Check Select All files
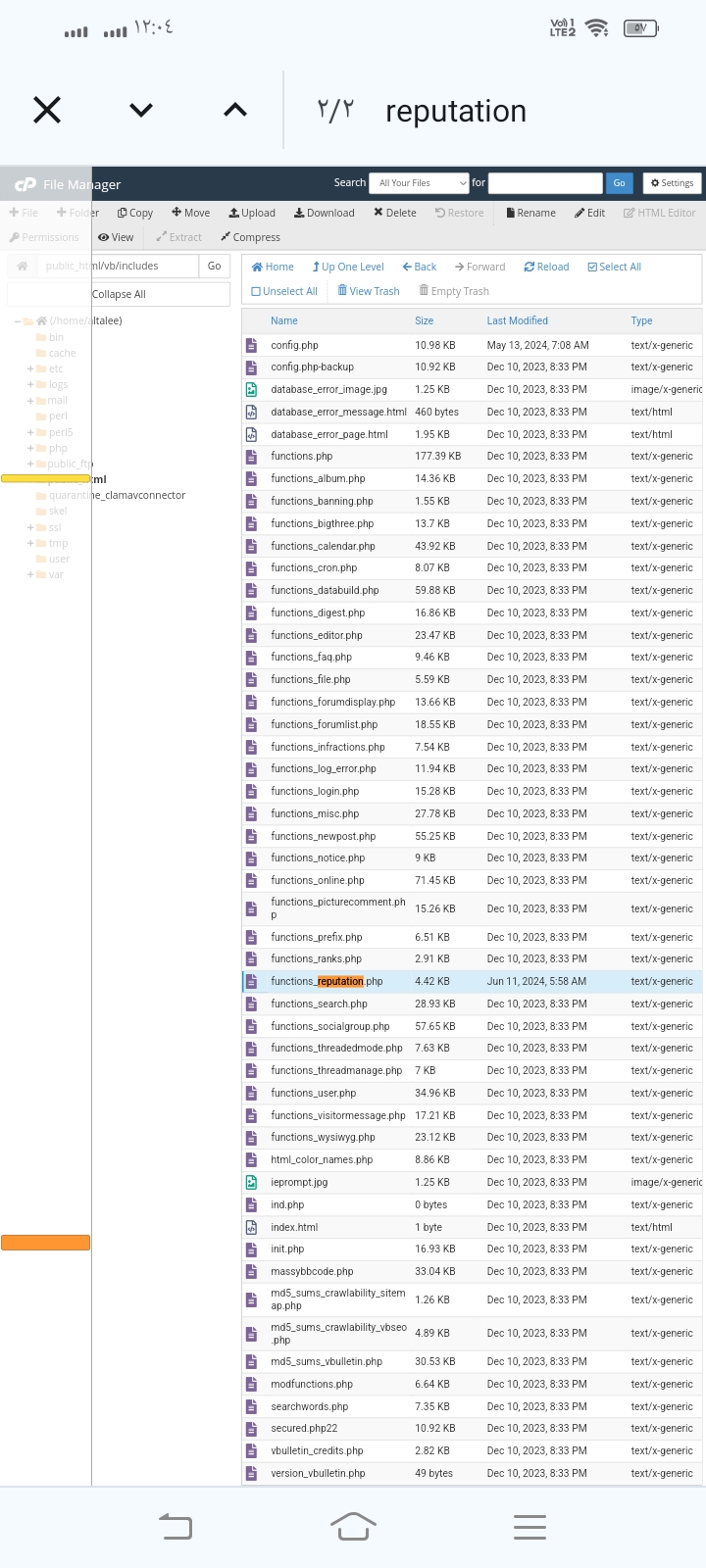 pyautogui.click(x=614, y=267)
